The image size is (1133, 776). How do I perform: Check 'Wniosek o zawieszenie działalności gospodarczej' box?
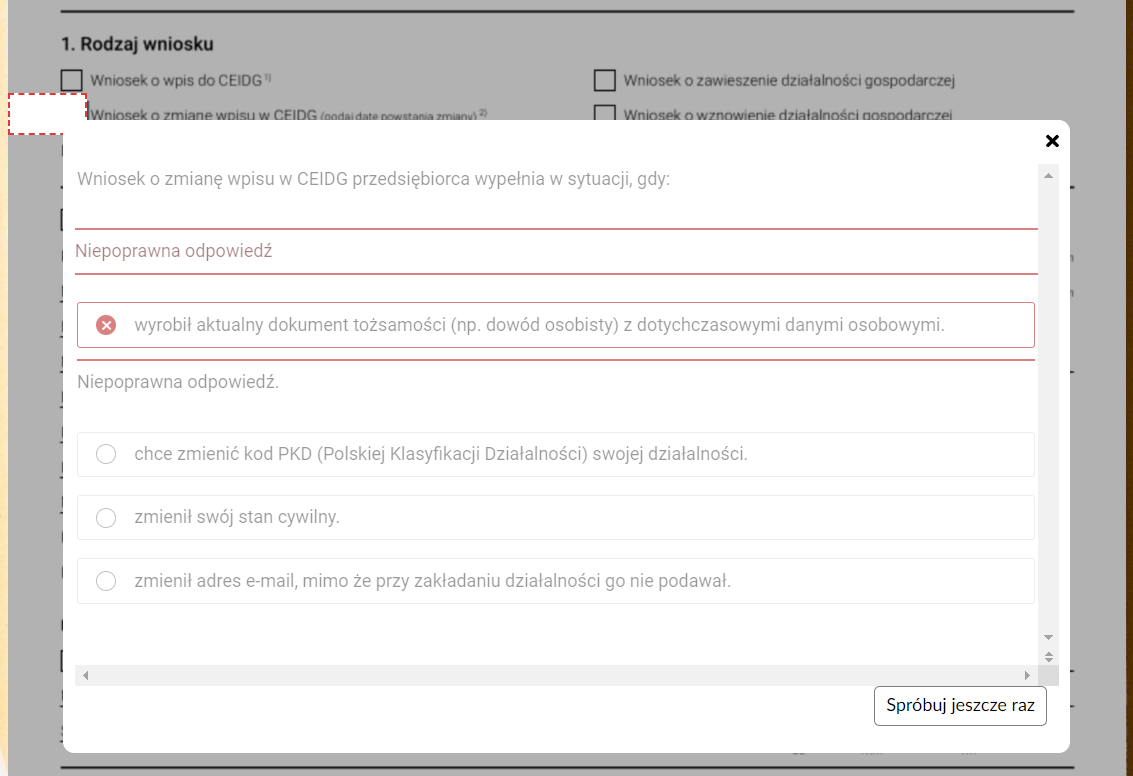click(x=604, y=80)
